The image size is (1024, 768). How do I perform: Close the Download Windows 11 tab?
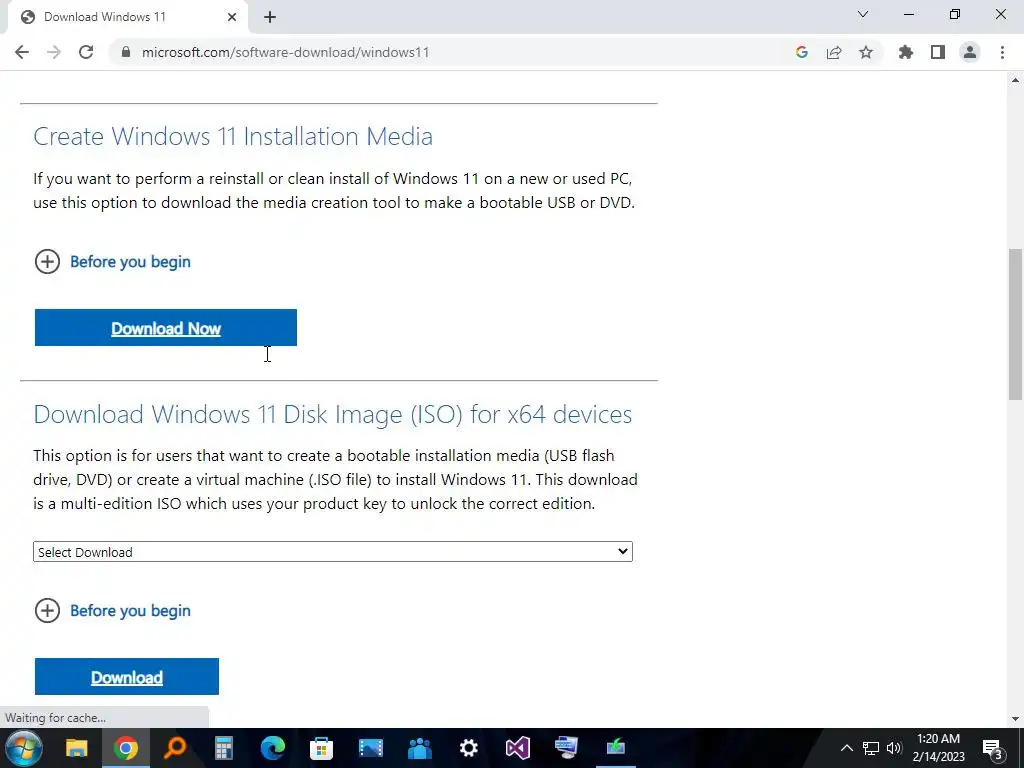(232, 17)
